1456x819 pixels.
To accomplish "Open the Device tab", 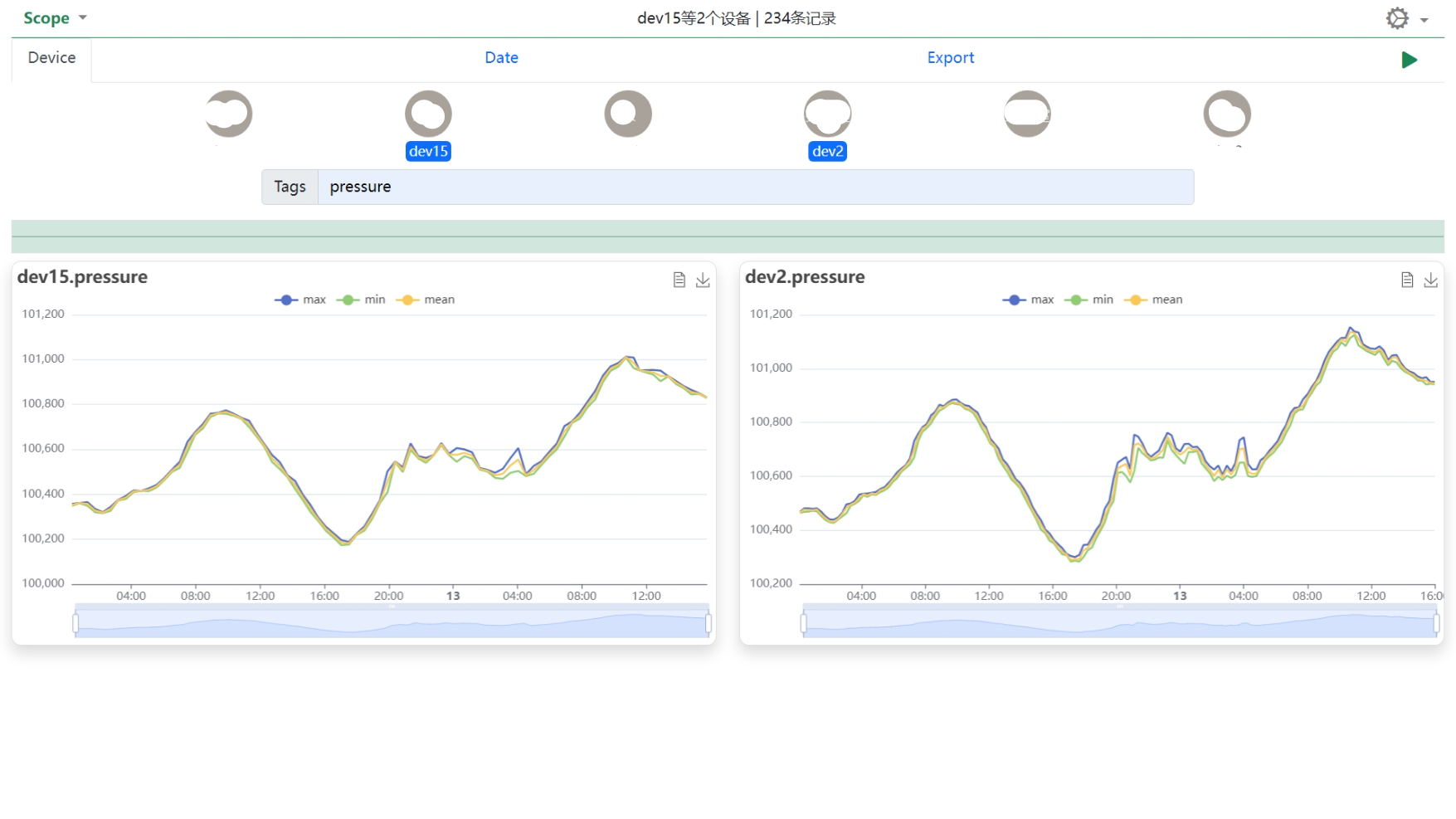I will [x=51, y=58].
